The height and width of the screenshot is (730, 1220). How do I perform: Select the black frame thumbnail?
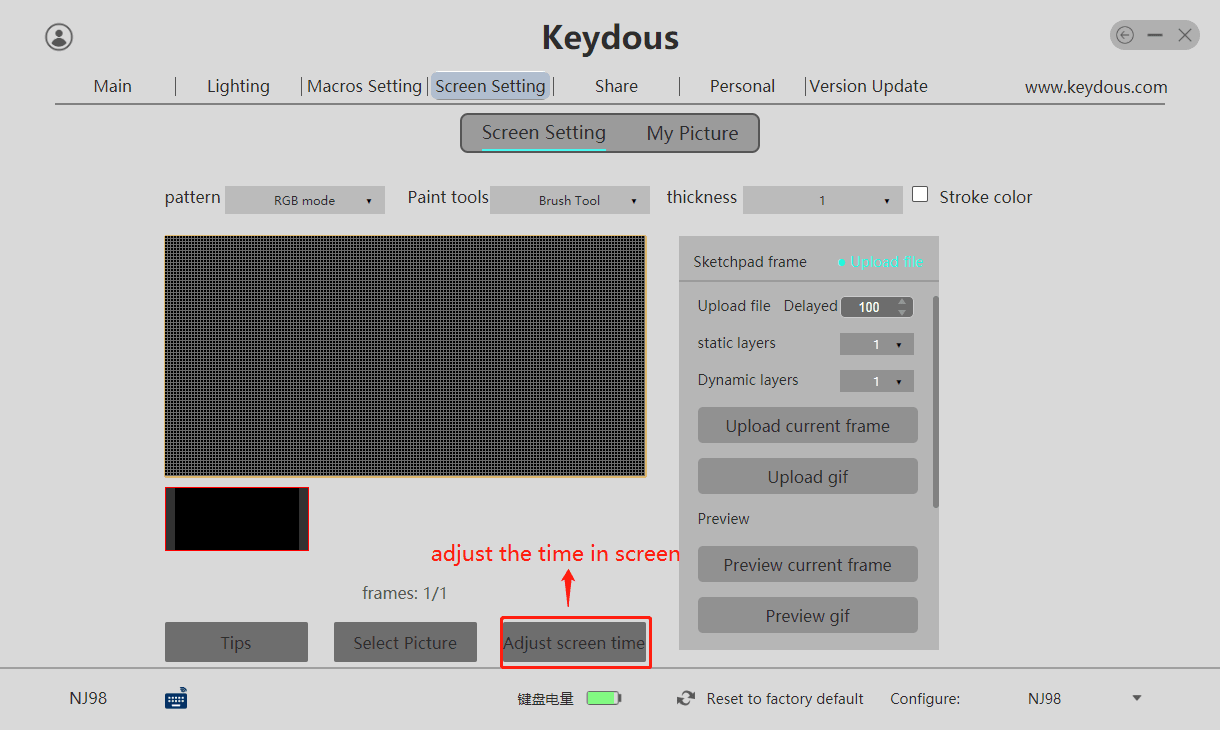(x=237, y=519)
